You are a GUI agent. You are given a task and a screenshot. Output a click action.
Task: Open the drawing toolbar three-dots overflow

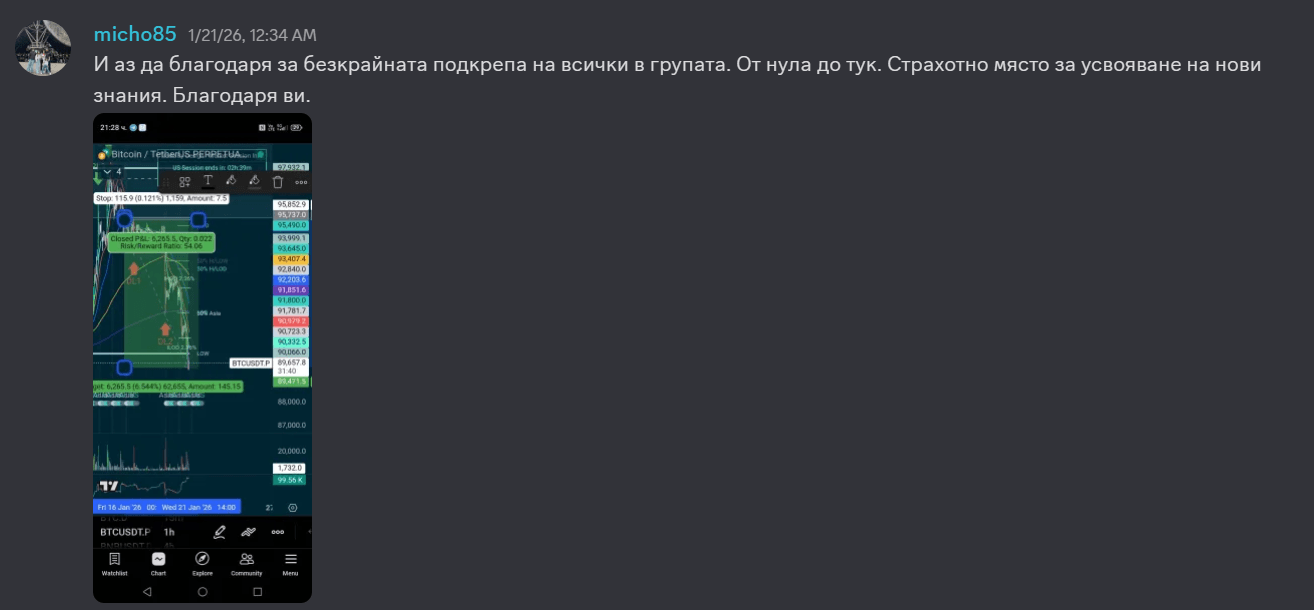point(301,182)
